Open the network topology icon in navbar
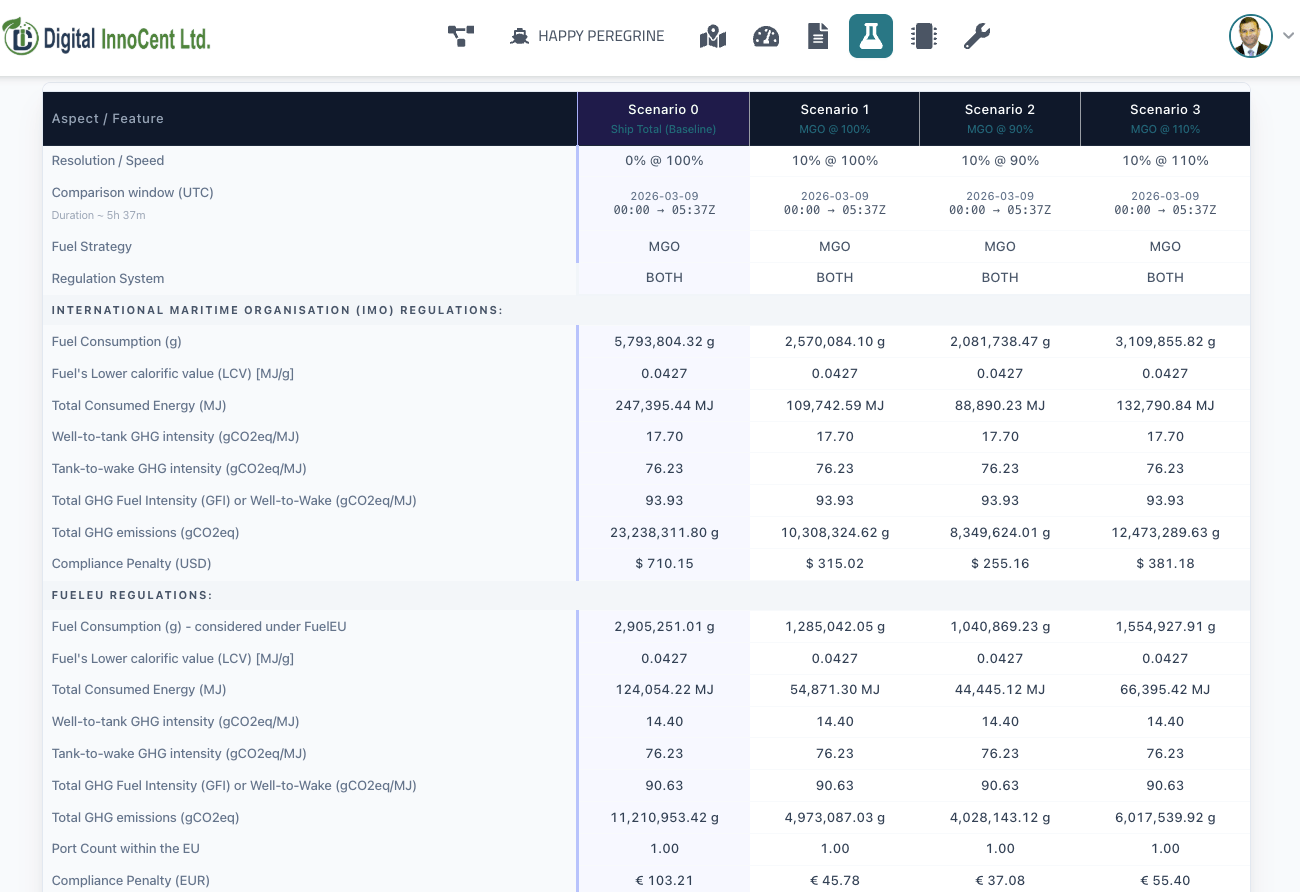The height and width of the screenshot is (892, 1300). [461, 37]
